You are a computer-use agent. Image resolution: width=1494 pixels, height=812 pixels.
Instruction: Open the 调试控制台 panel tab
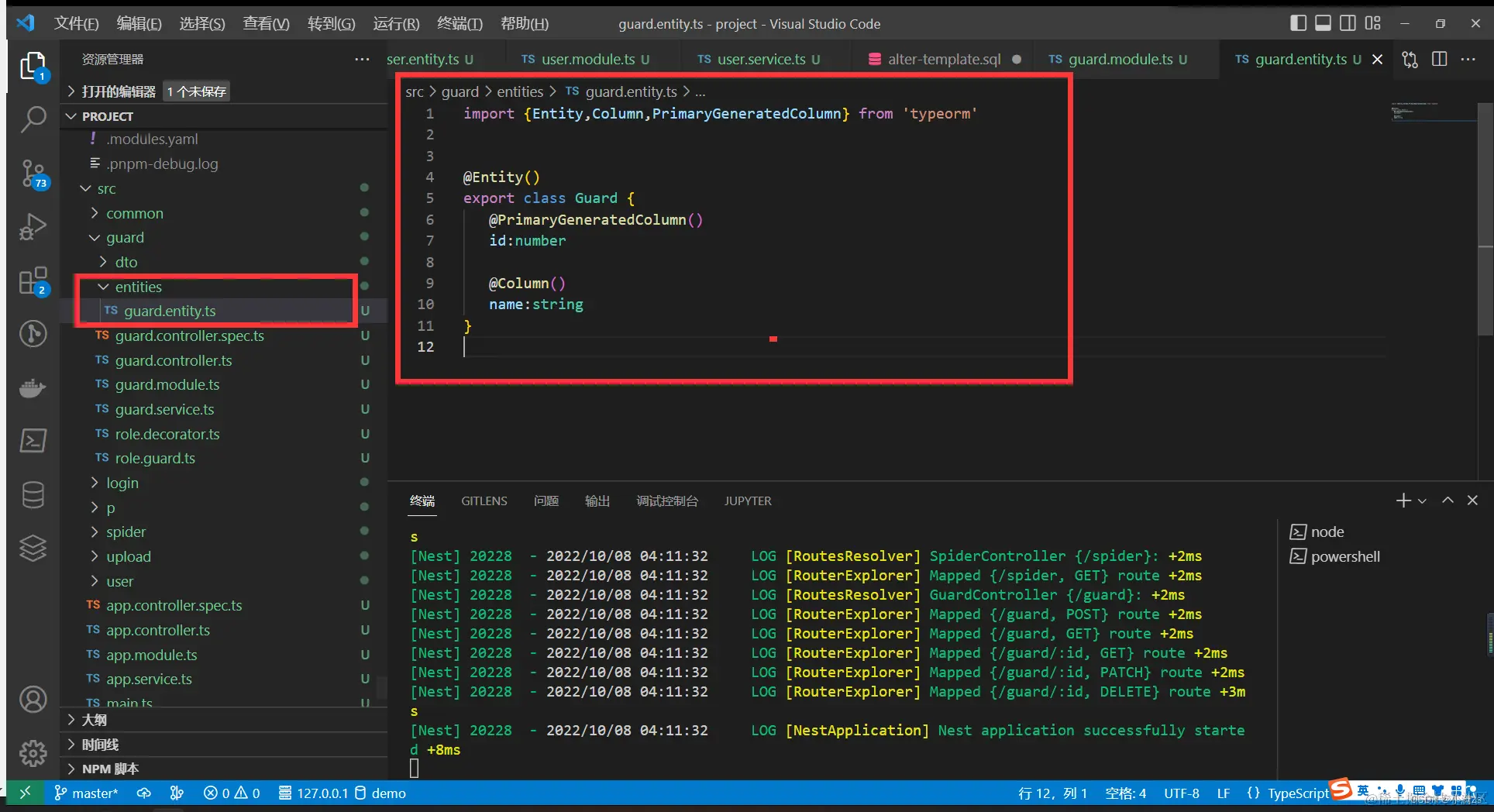[667, 501]
